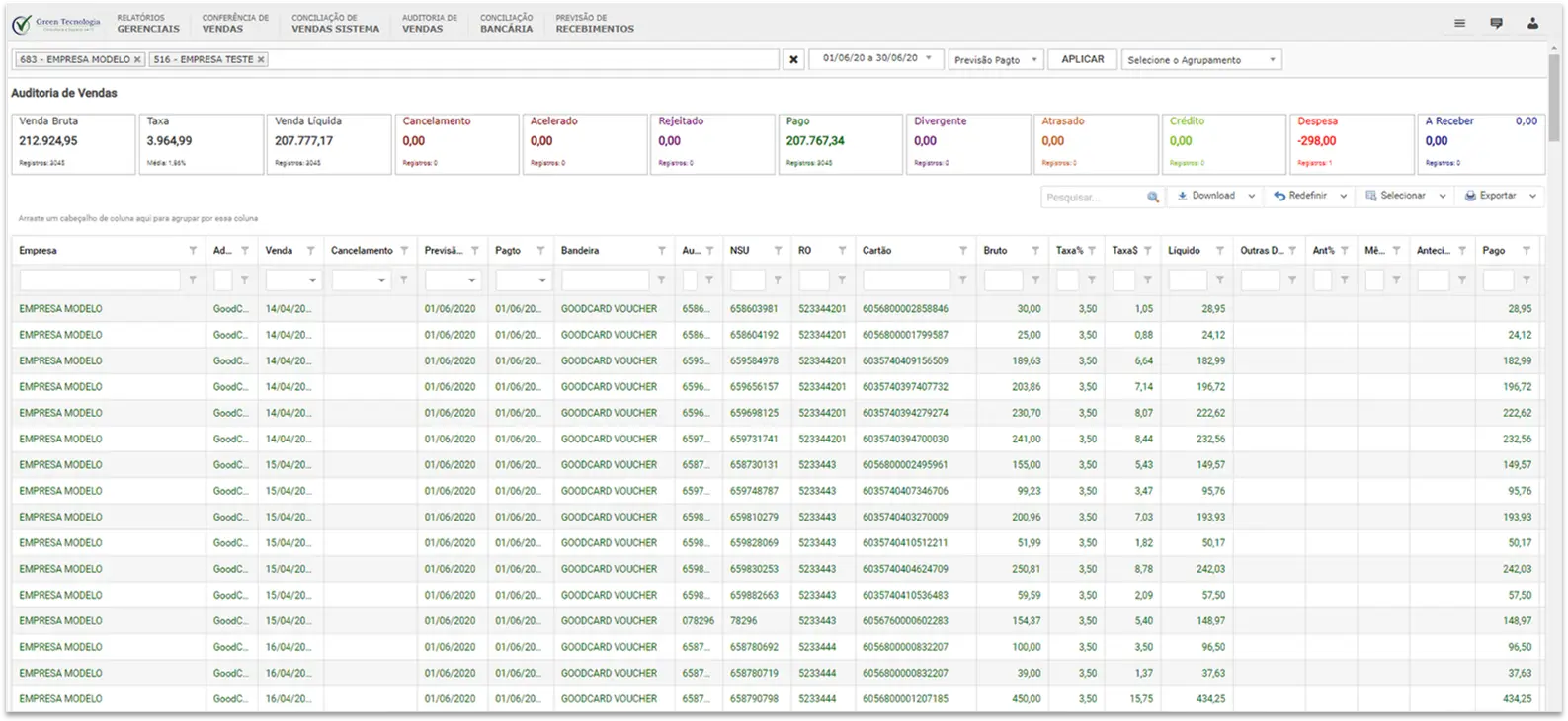Open Previsão de Recebimentos menu

(595, 23)
